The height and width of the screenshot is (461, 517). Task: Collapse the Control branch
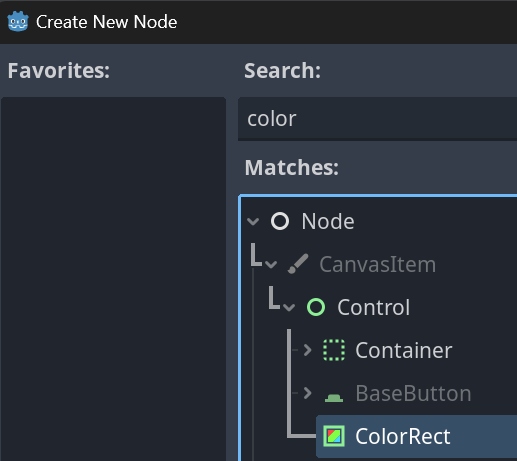[289, 307]
